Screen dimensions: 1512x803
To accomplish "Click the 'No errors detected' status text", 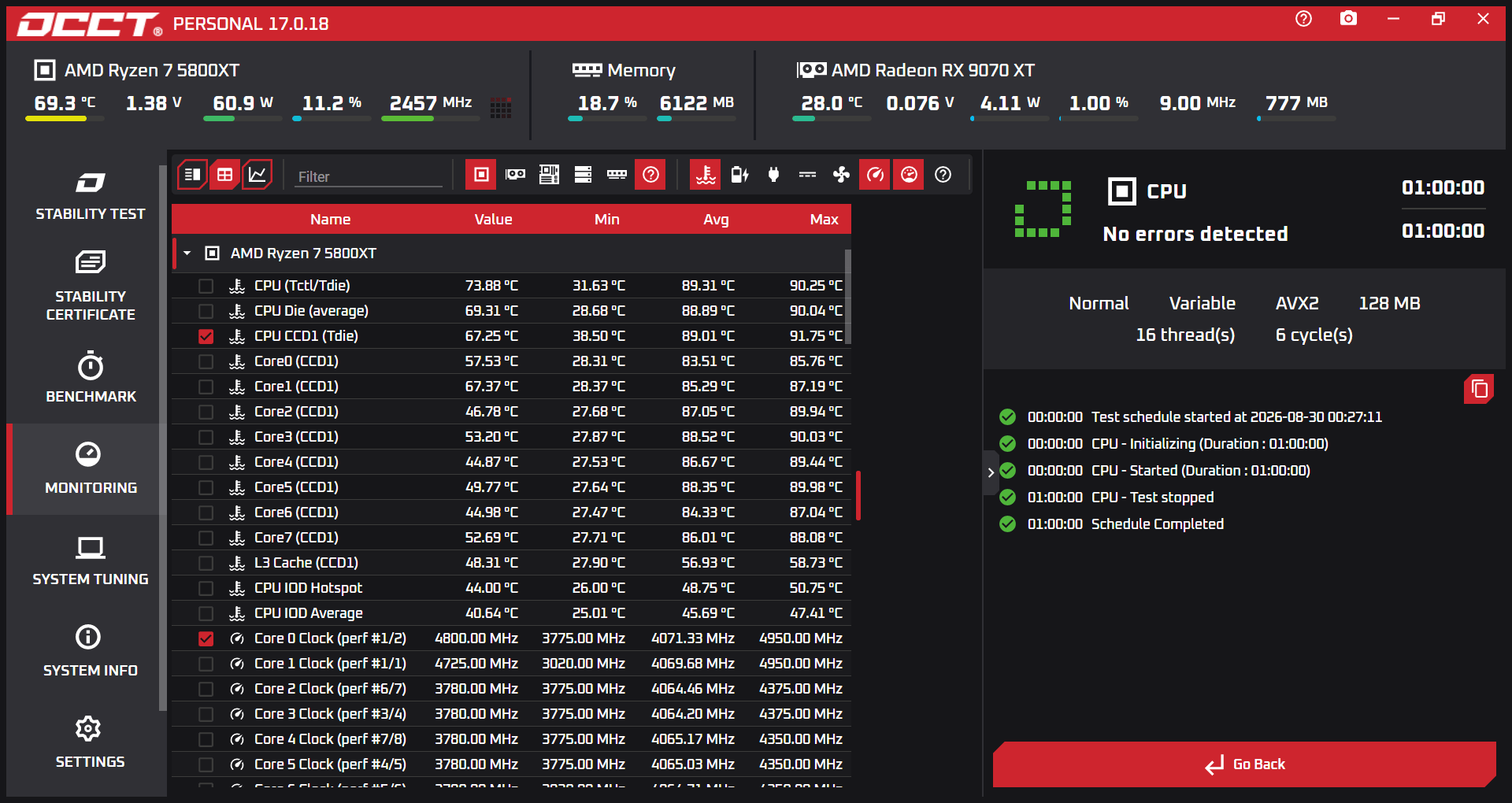I will click(1195, 234).
